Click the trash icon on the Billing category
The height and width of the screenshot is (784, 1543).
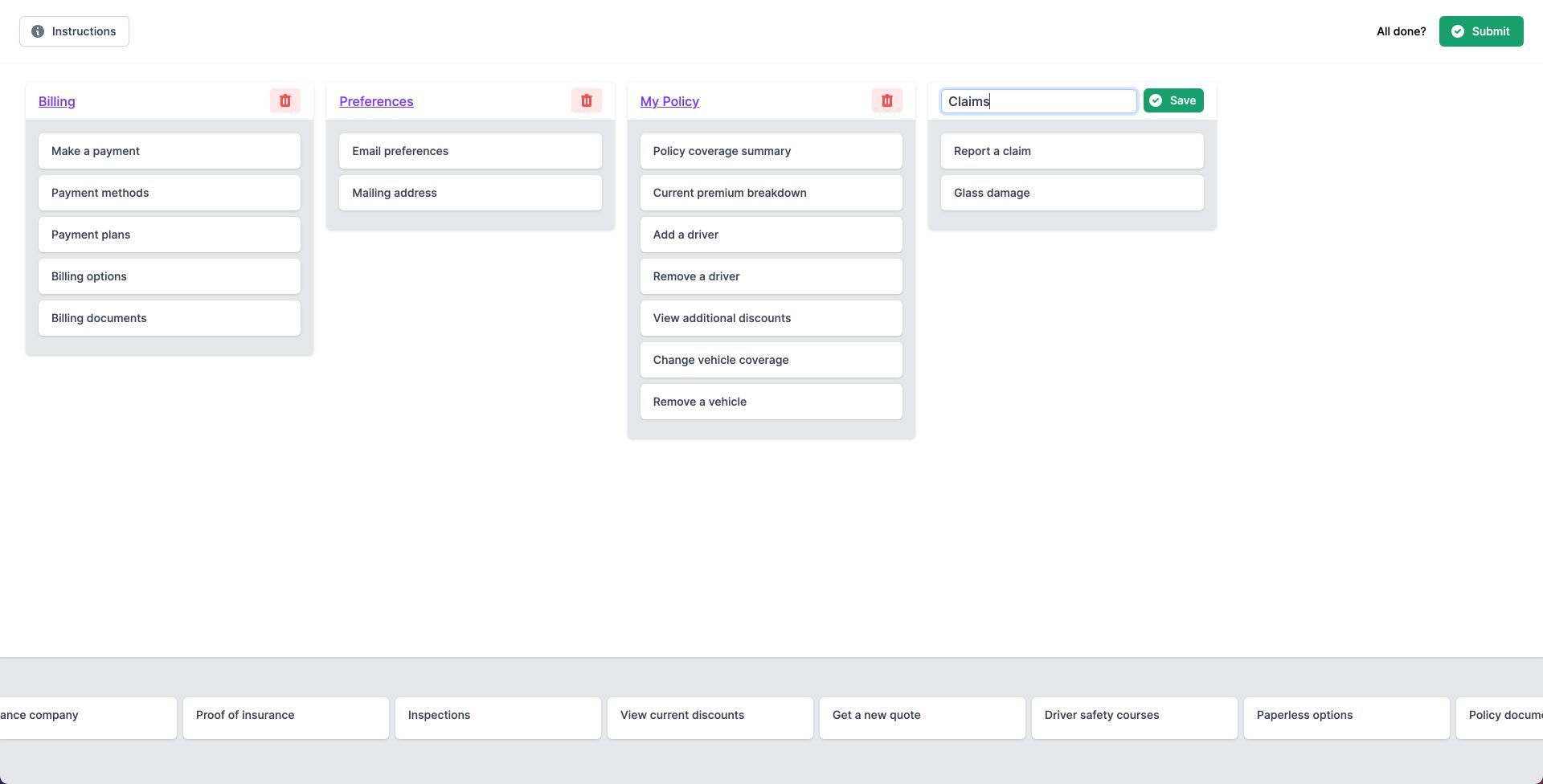point(285,100)
